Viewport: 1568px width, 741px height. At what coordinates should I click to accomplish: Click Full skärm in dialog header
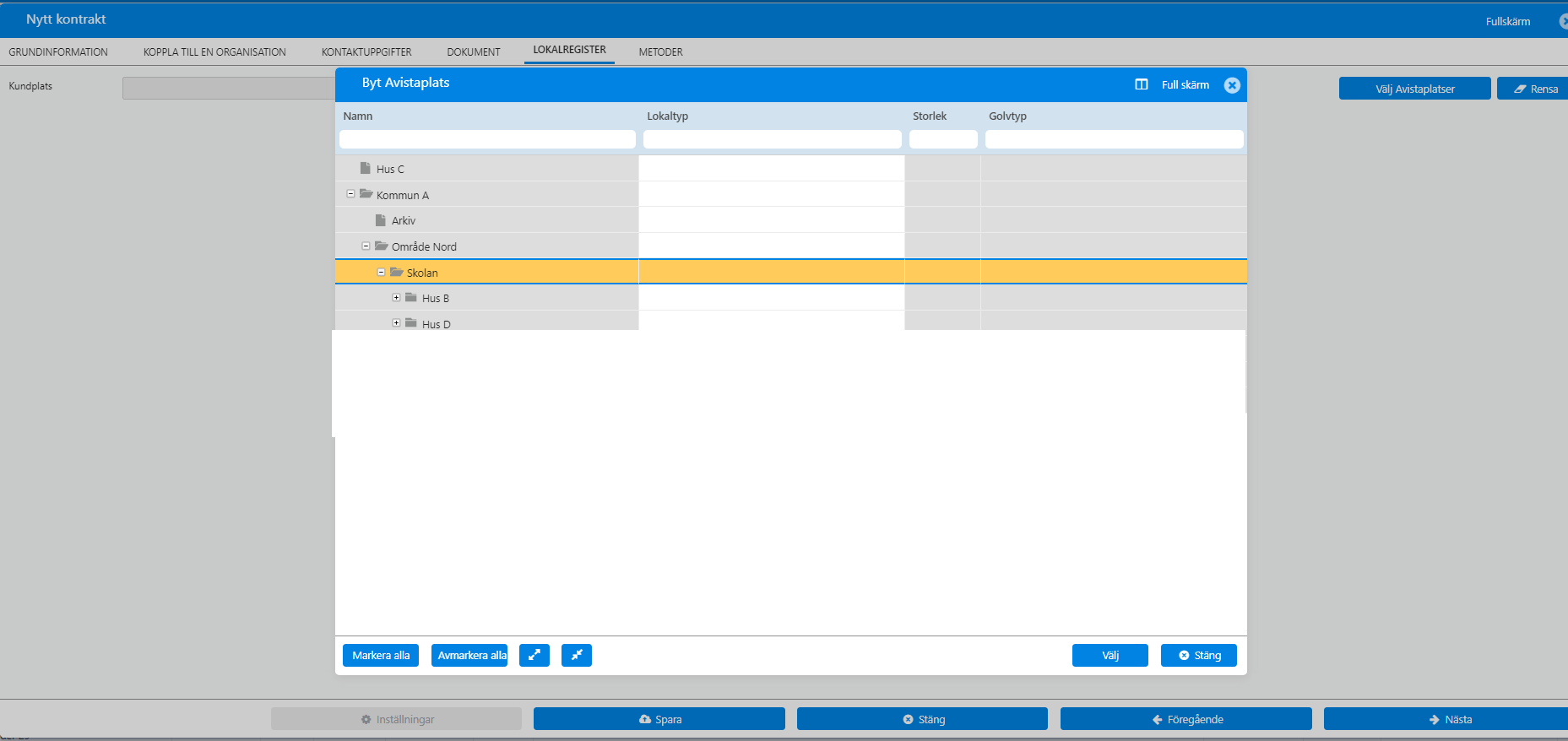click(1185, 84)
